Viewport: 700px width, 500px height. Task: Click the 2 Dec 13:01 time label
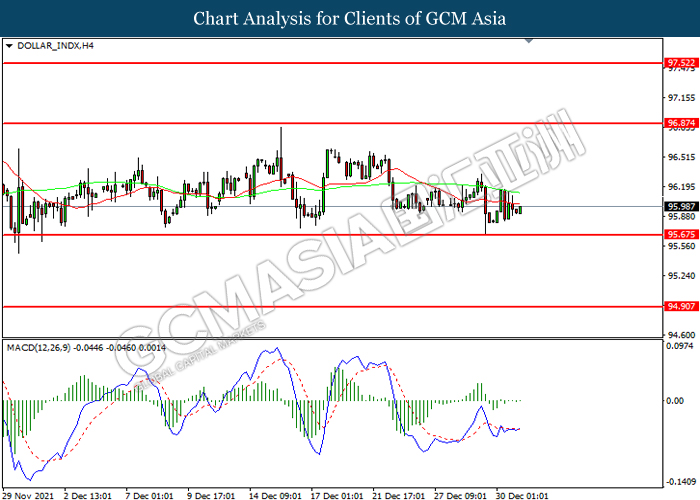[x=88, y=496]
